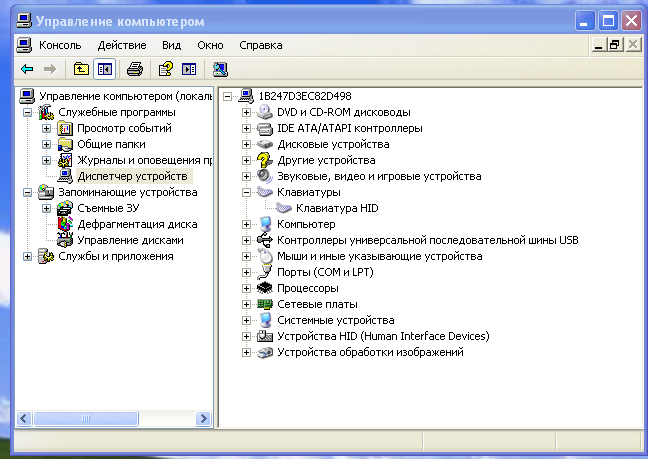This screenshot has height=459, width=648.
Task: Select the computer name 1B247D3EC82D498
Action: tap(305, 96)
